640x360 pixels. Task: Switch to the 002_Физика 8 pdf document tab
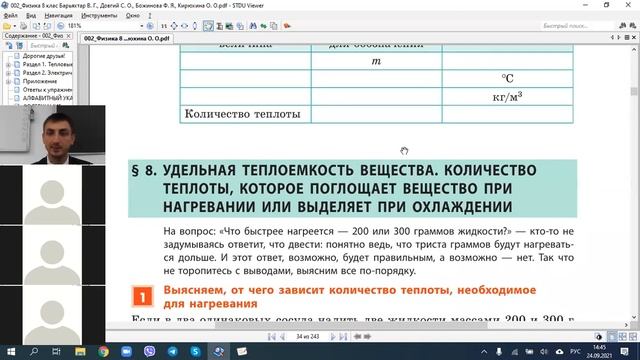pyautogui.click(x=127, y=38)
